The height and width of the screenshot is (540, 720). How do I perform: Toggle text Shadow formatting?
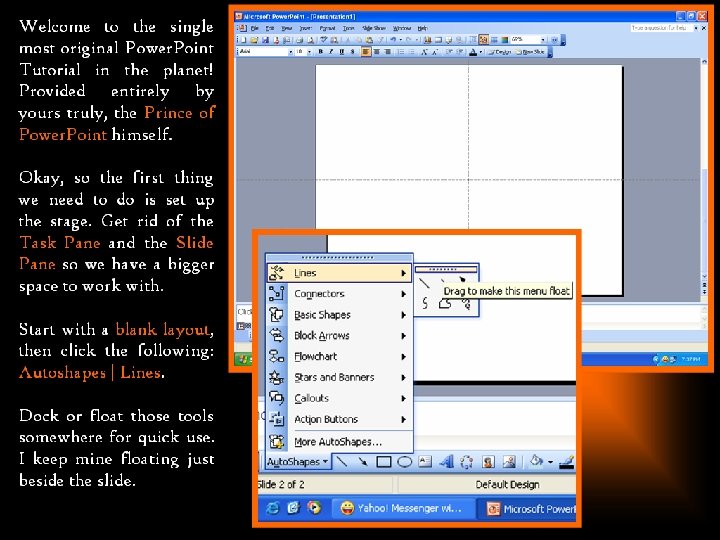point(353,52)
